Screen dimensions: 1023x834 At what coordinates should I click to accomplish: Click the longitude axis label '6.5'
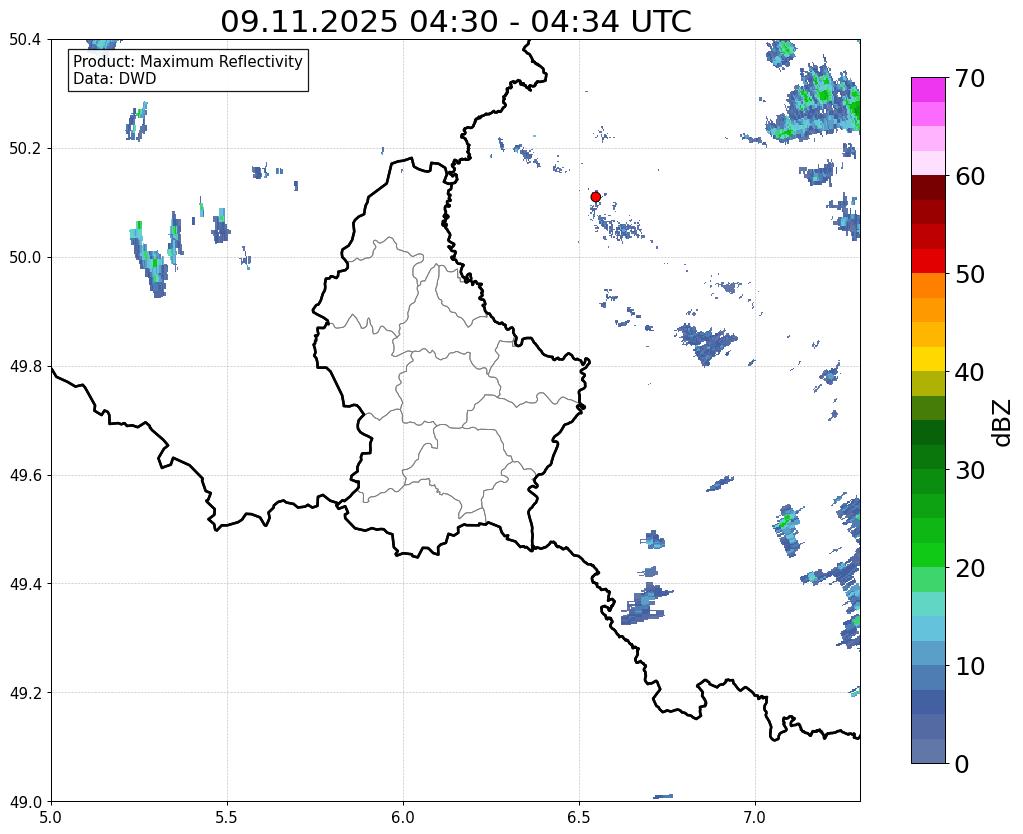[579, 817]
